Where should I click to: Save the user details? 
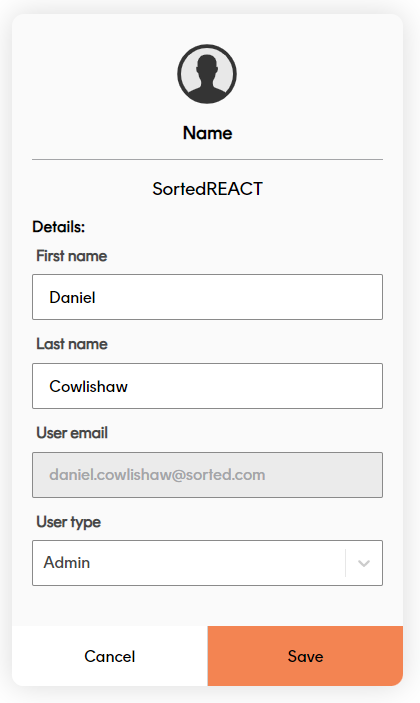coord(305,656)
